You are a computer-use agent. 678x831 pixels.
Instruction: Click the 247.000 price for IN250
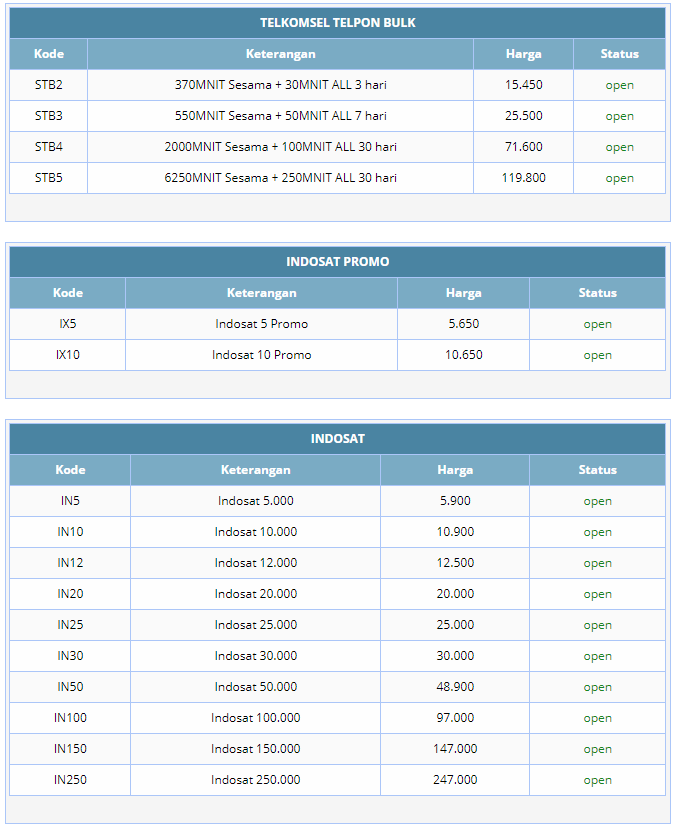click(x=455, y=780)
